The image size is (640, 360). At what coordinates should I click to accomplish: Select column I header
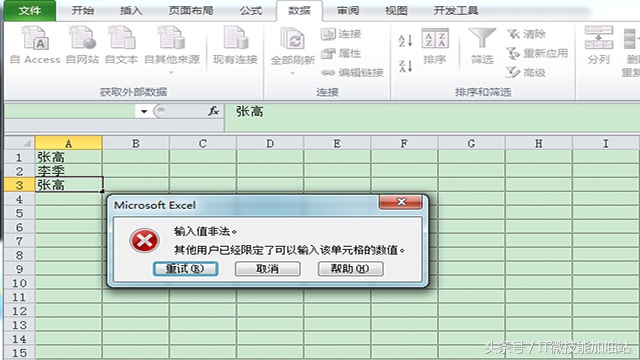[x=606, y=143]
